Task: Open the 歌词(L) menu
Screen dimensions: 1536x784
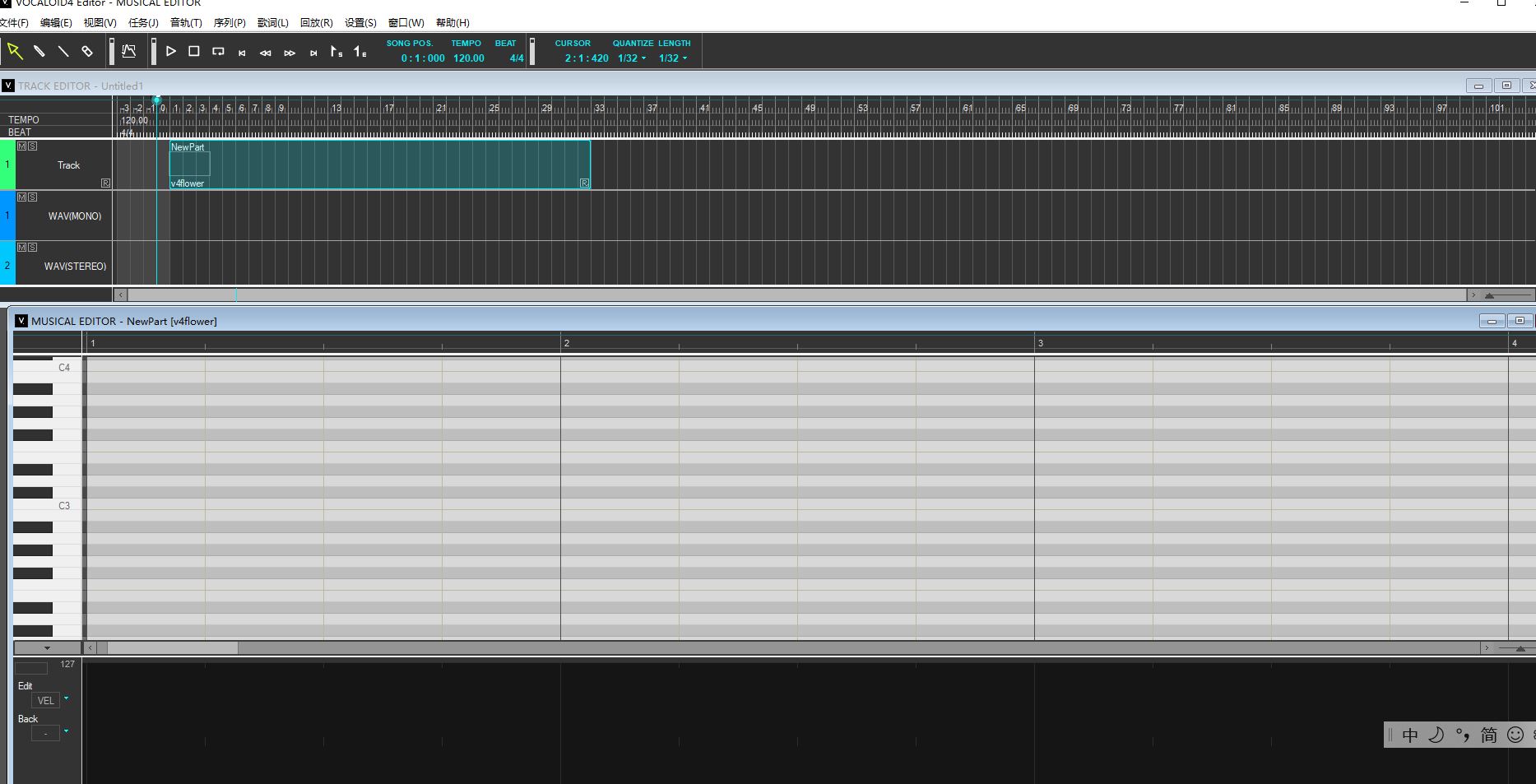Action: point(272,23)
